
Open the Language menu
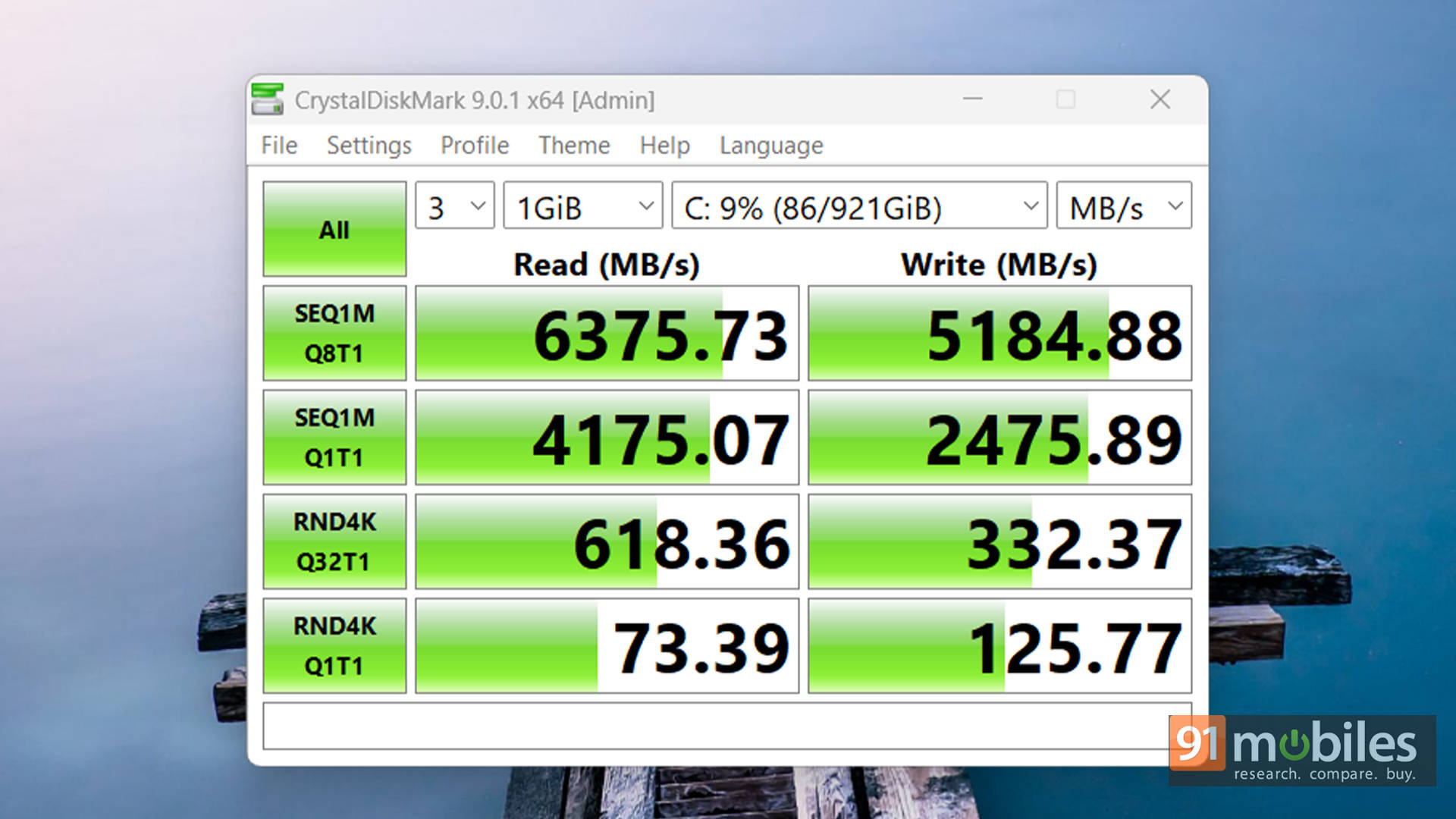[x=771, y=145]
